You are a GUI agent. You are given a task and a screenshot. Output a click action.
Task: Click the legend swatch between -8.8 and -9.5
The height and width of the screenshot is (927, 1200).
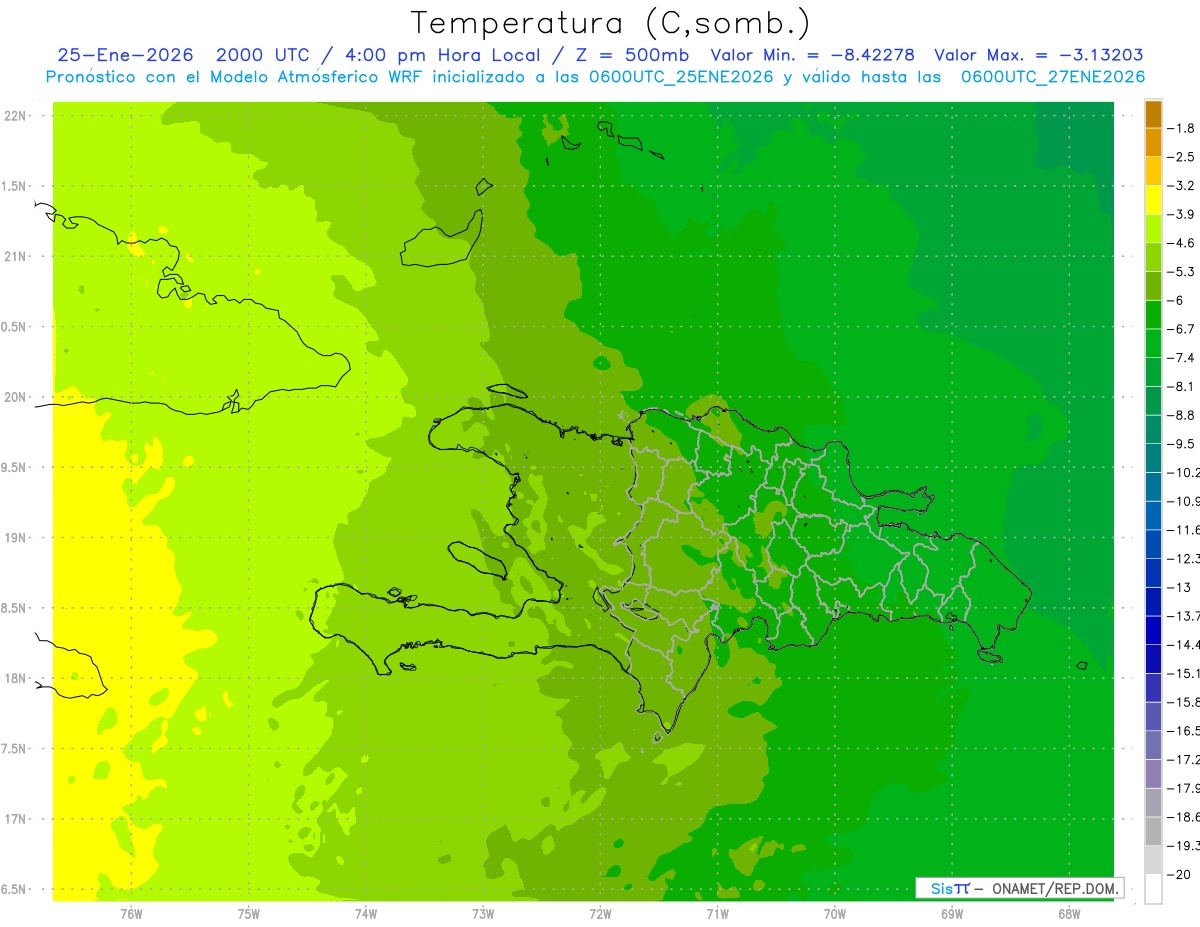coord(1153,430)
